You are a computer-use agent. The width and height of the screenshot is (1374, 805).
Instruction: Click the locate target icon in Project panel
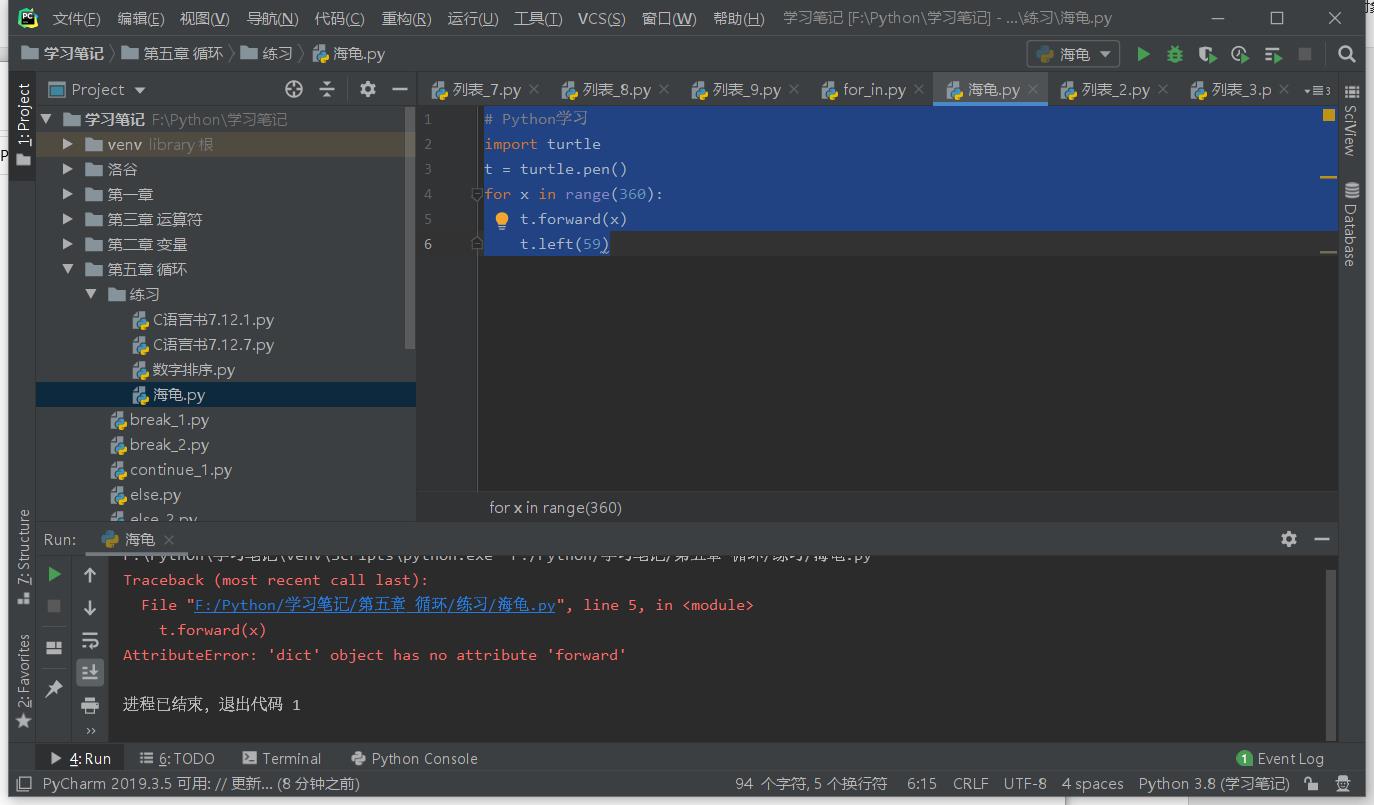coord(293,89)
